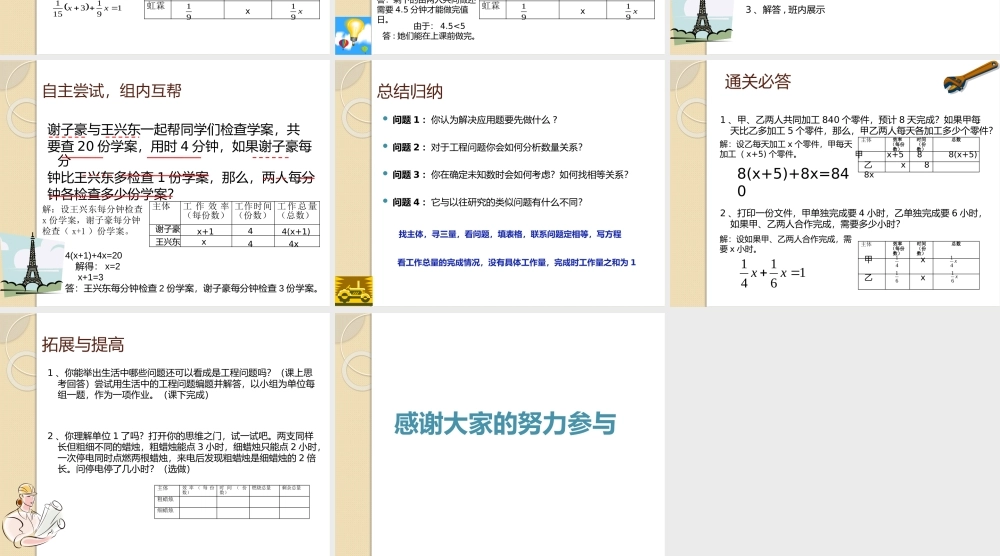Click 谢子豪 row label in the table

click(168, 230)
